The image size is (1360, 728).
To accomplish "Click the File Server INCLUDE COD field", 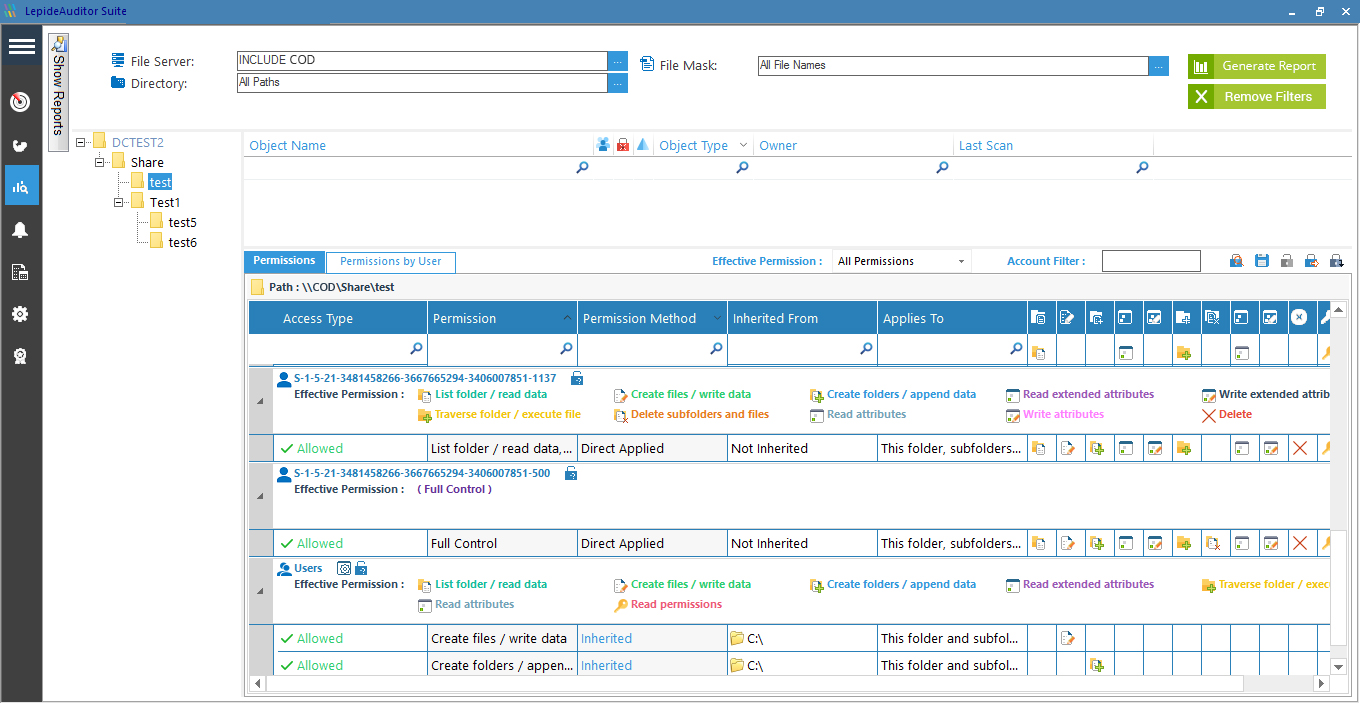I will tap(422, 61).
